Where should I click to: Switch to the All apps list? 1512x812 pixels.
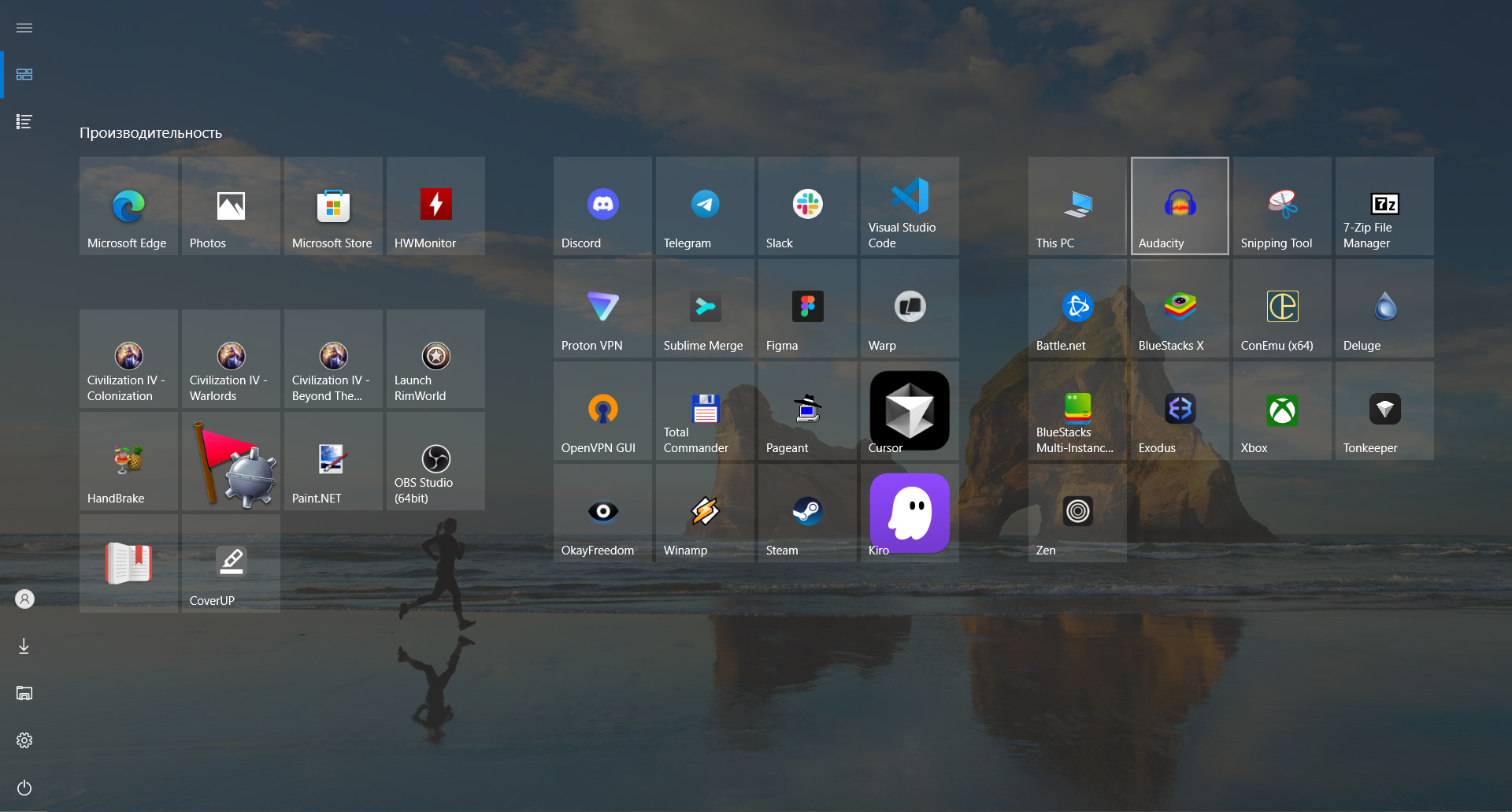click(x=24, y=122)
